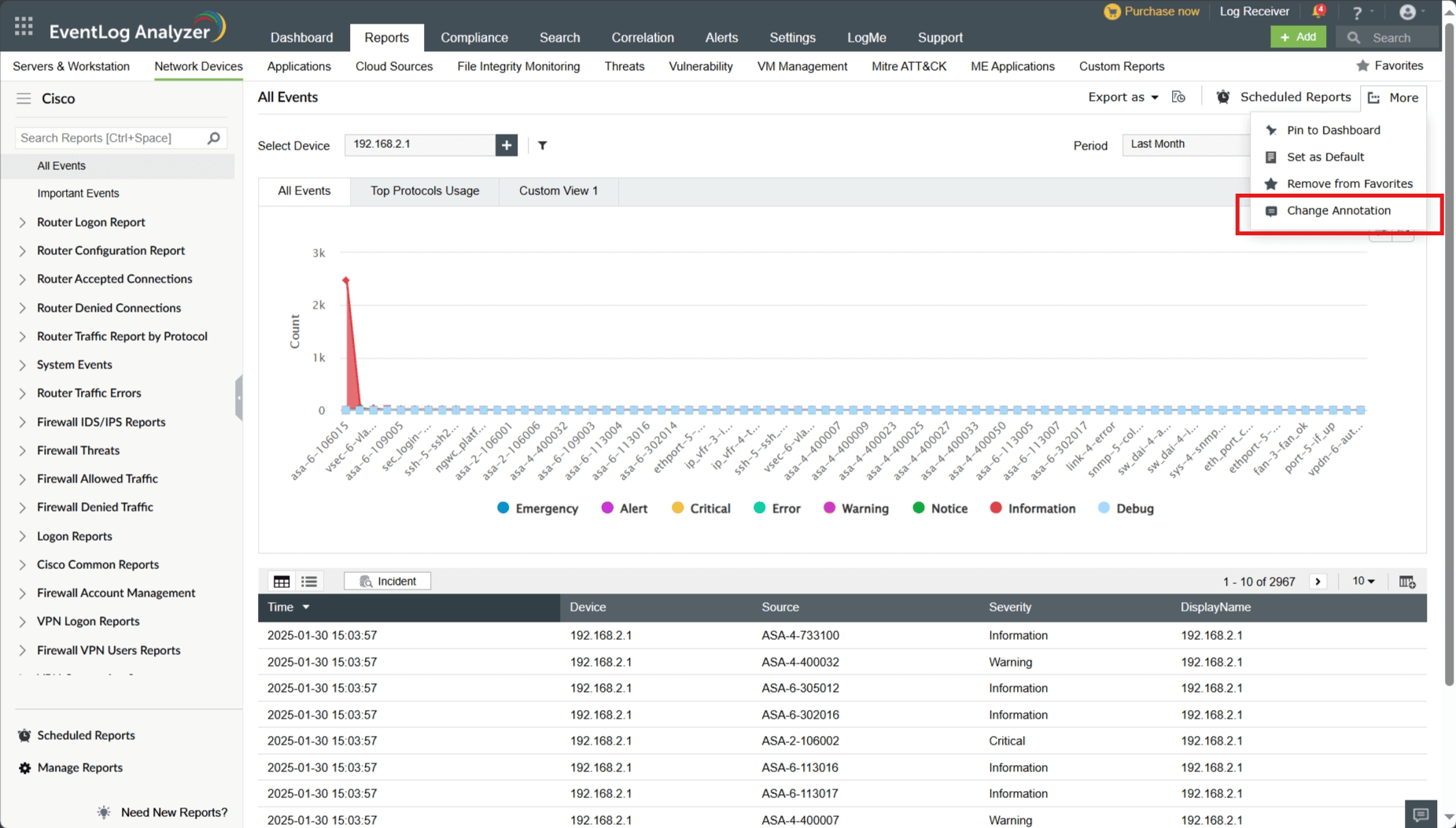This screenshot has width=1456, height=828.
Task: Open the help question mark icon
Action: 1357,13
